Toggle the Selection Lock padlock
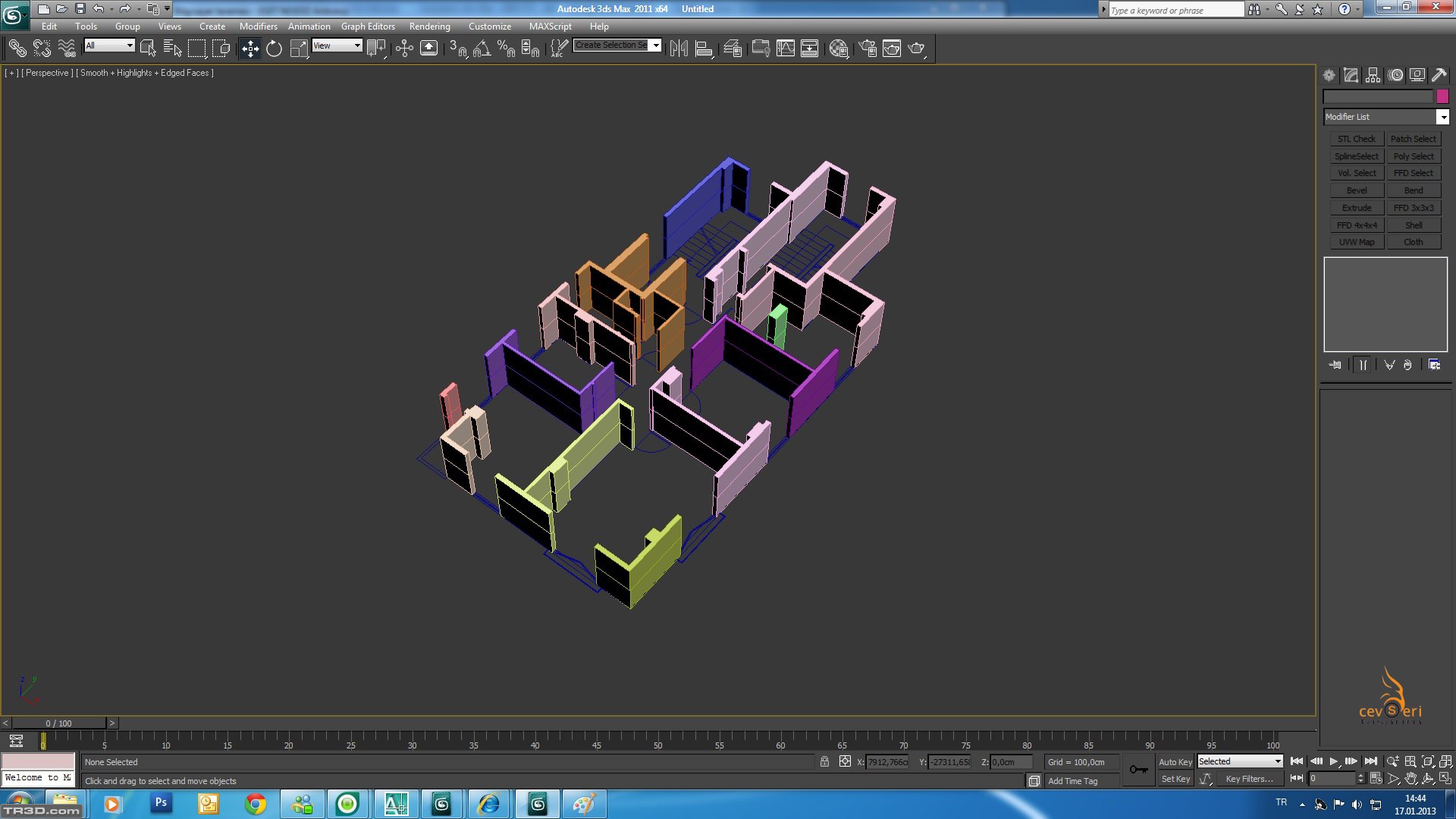Screen dimensions: 1456x819 (824, 761)
